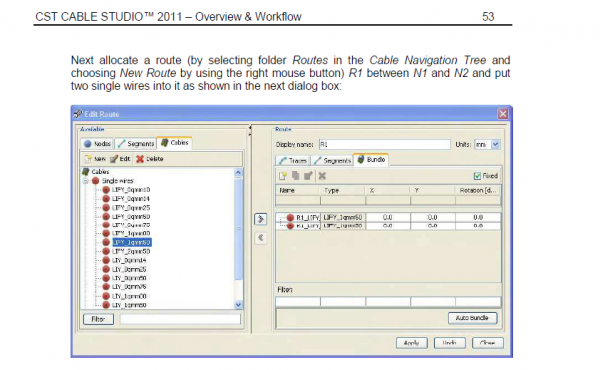
Task: Click the X column header
Action: click(388, 190)
